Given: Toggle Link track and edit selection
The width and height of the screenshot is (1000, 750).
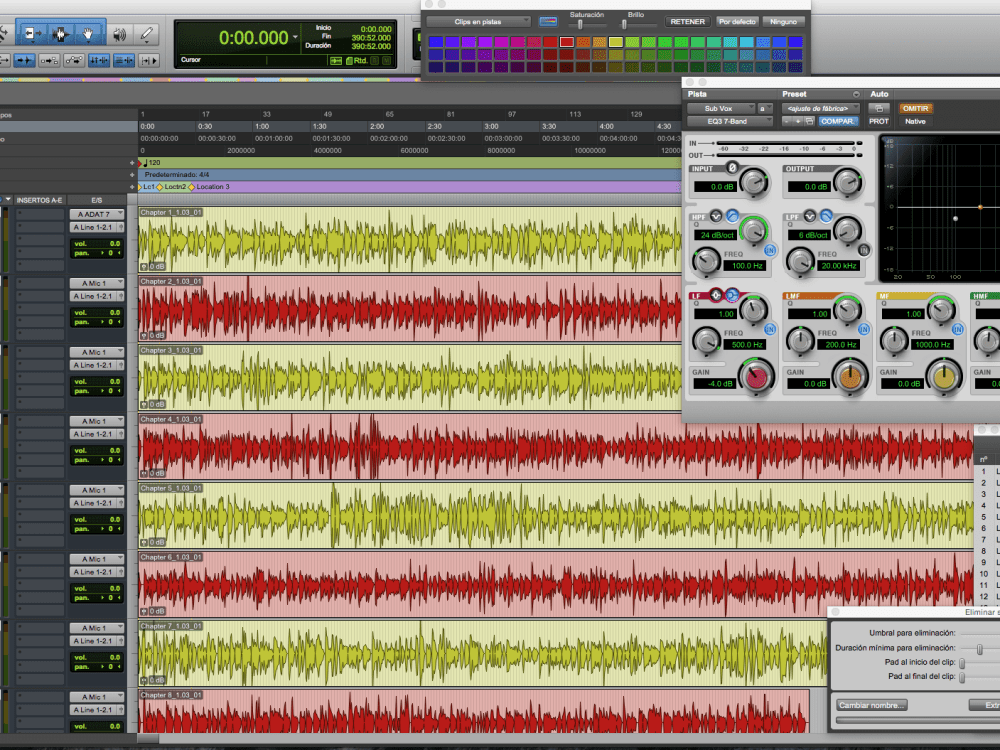Looking at the screenshot, I should (123, 61).
